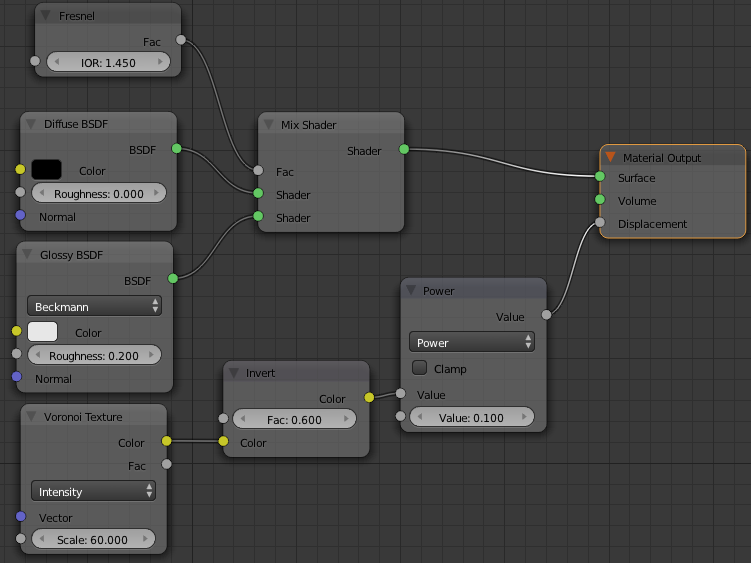Open the Voronoi Intensity coloring dropdown
Screen dimensions: 751x563
tap(93, 491)
